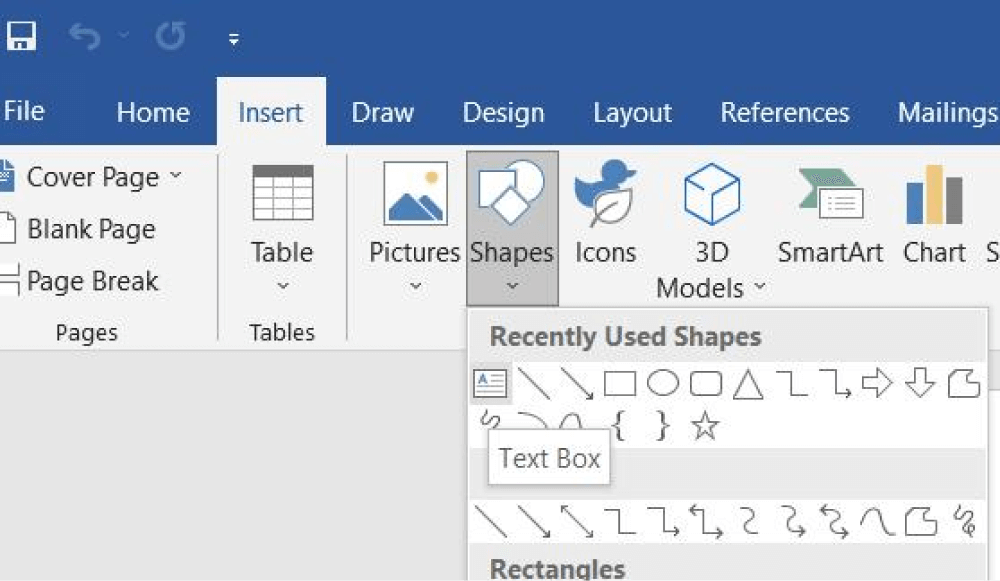Image resolution: width=1000 pixels, height=581 pixels.
Task: Click the Save icon
Action: (20, 33)
